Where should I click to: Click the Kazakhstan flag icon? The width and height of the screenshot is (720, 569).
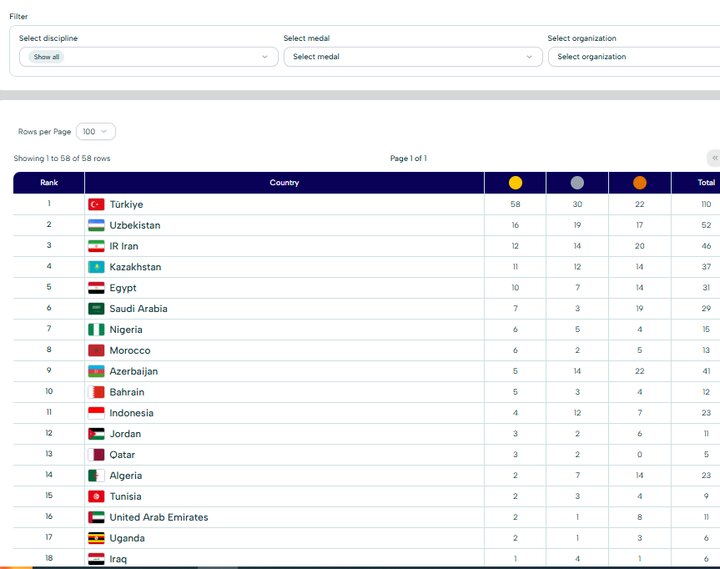pos(96,267)
